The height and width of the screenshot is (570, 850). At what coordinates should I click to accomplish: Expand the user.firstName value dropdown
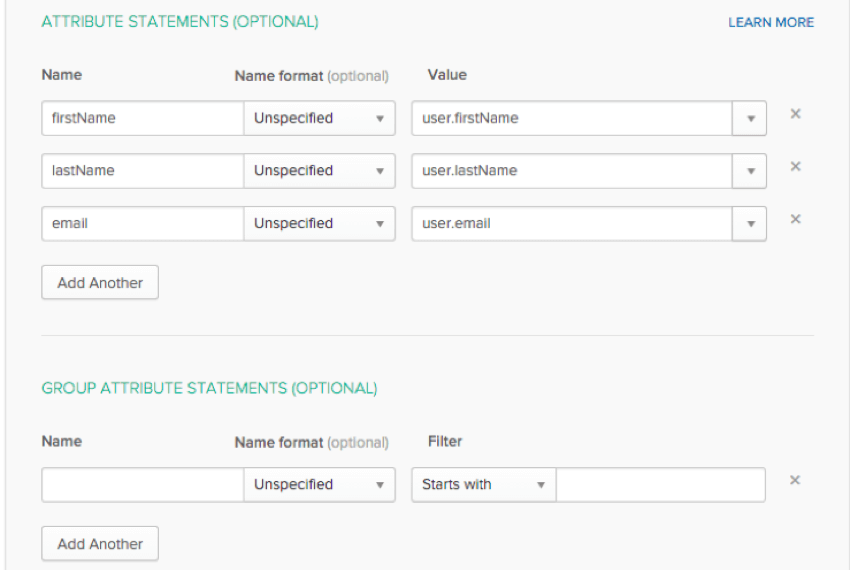coord(750,118)
